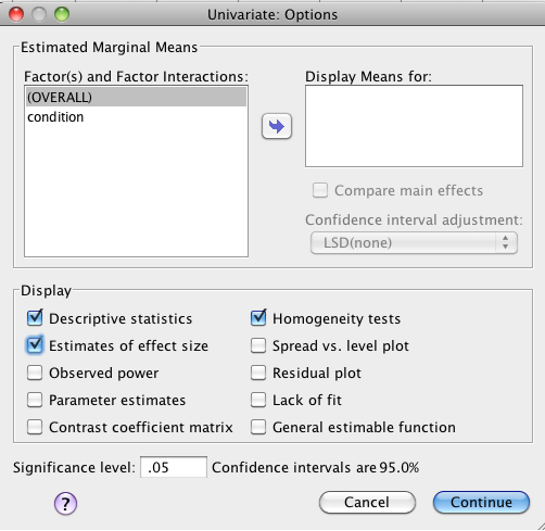Click the red close window button
The image size is (545, 531).
click(x=16, y=15)
